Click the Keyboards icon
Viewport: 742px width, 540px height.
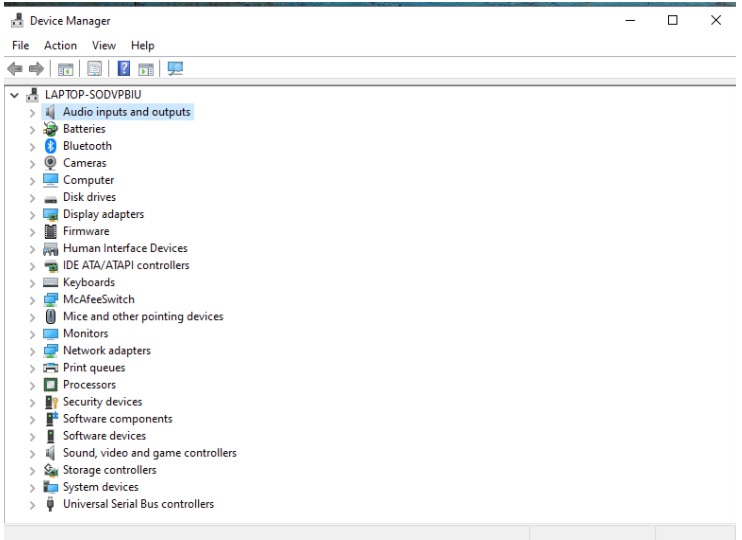pyautogui.click(x=50, y=283)
